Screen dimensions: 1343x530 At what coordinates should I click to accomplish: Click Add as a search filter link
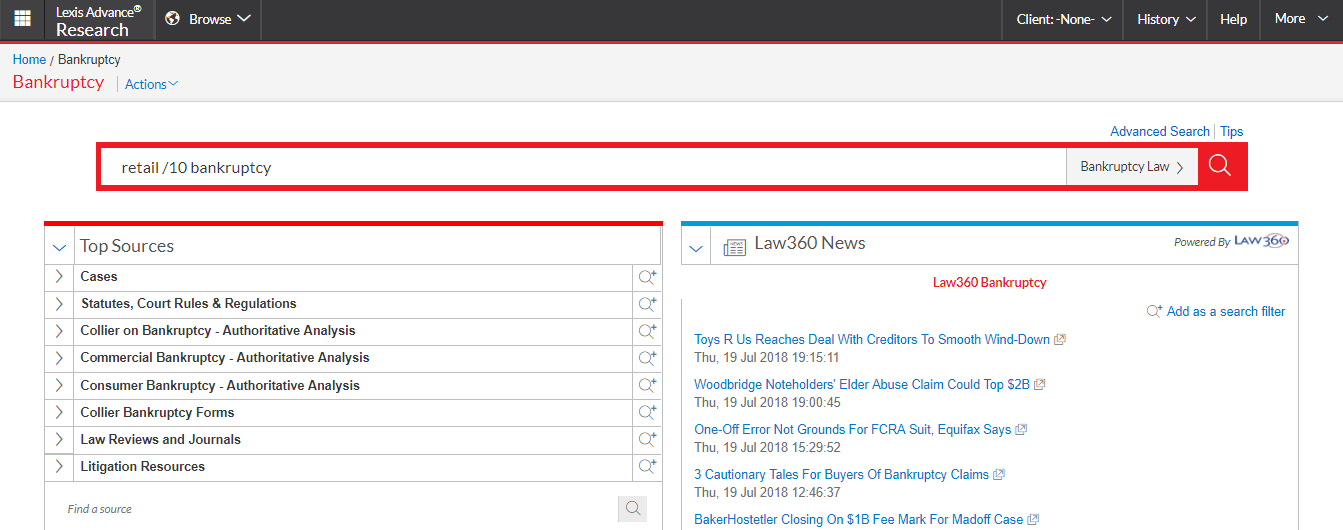tap(1226, 311)
